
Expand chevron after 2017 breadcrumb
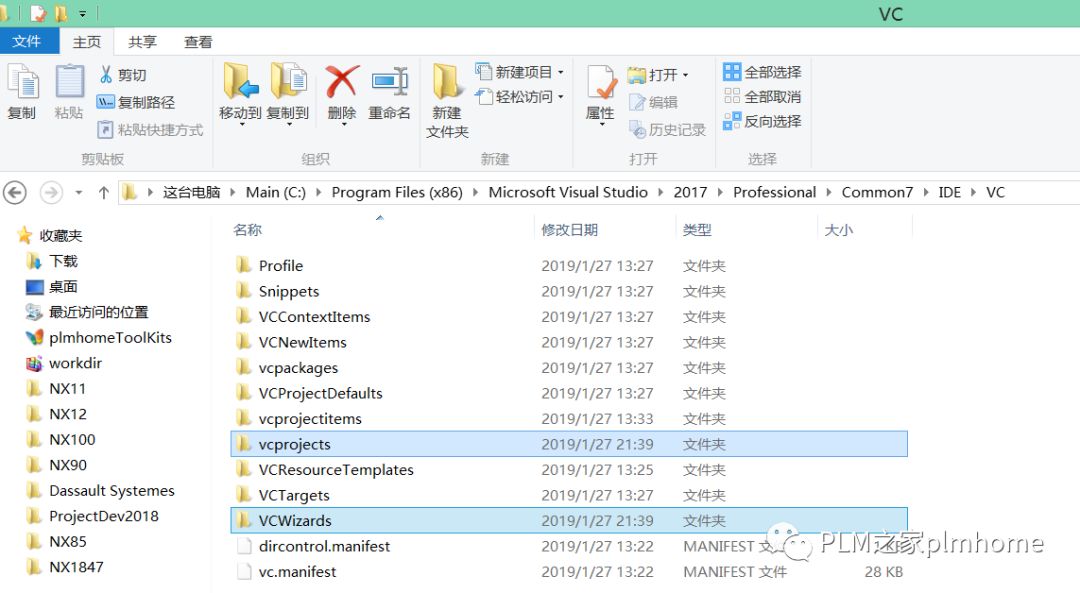720,193
